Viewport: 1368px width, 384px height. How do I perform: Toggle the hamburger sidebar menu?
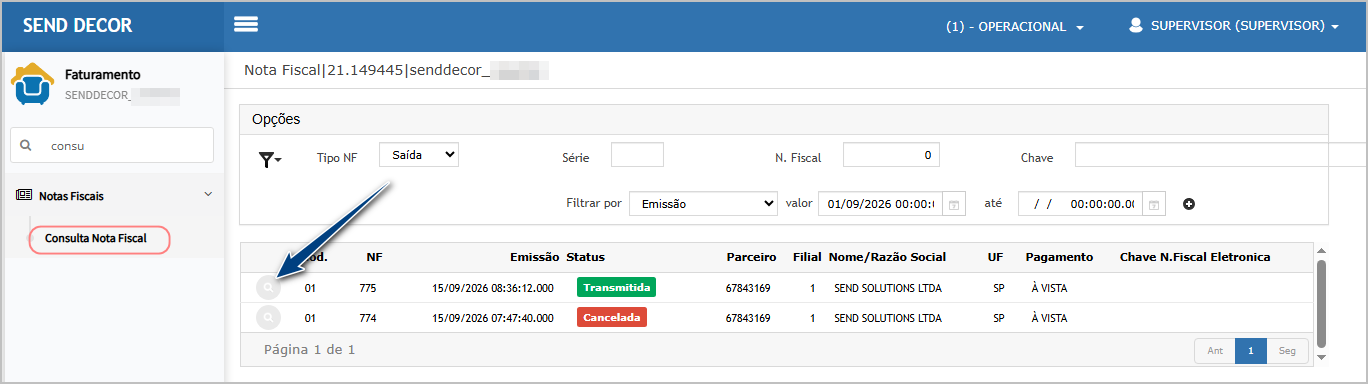click(x=246, y=25)
